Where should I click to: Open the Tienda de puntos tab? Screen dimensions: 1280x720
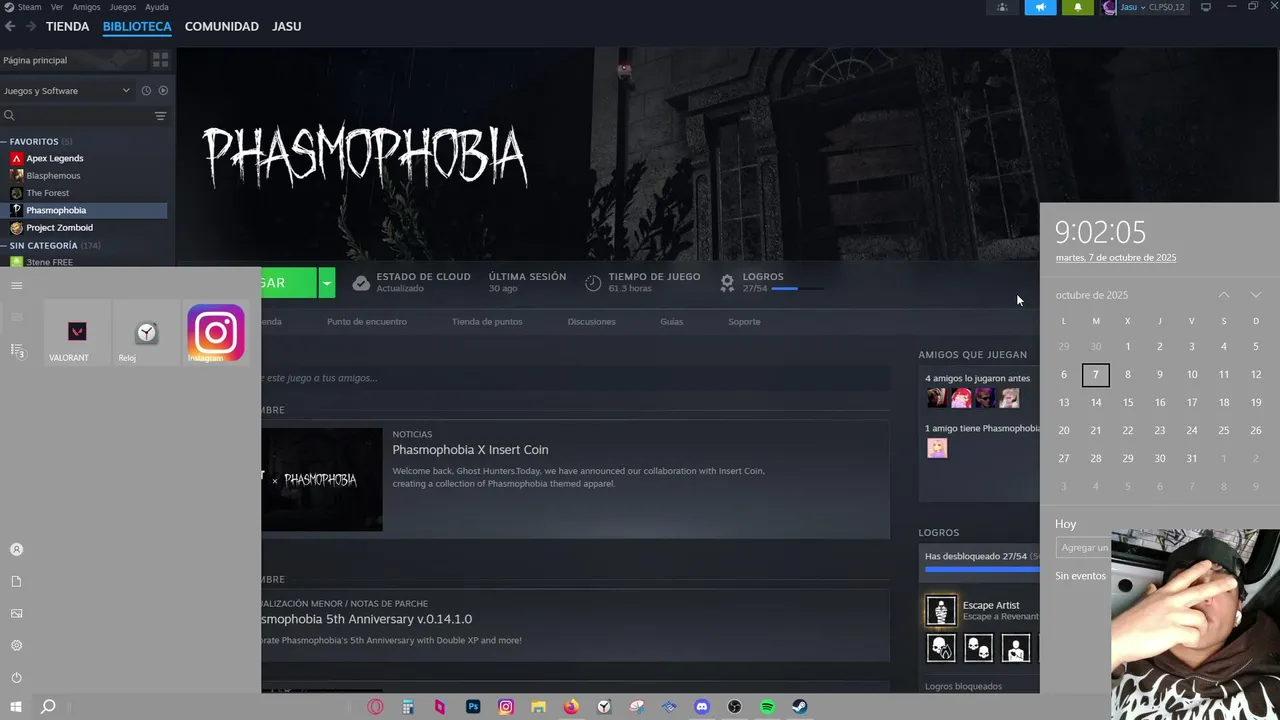tap(487, 322)
